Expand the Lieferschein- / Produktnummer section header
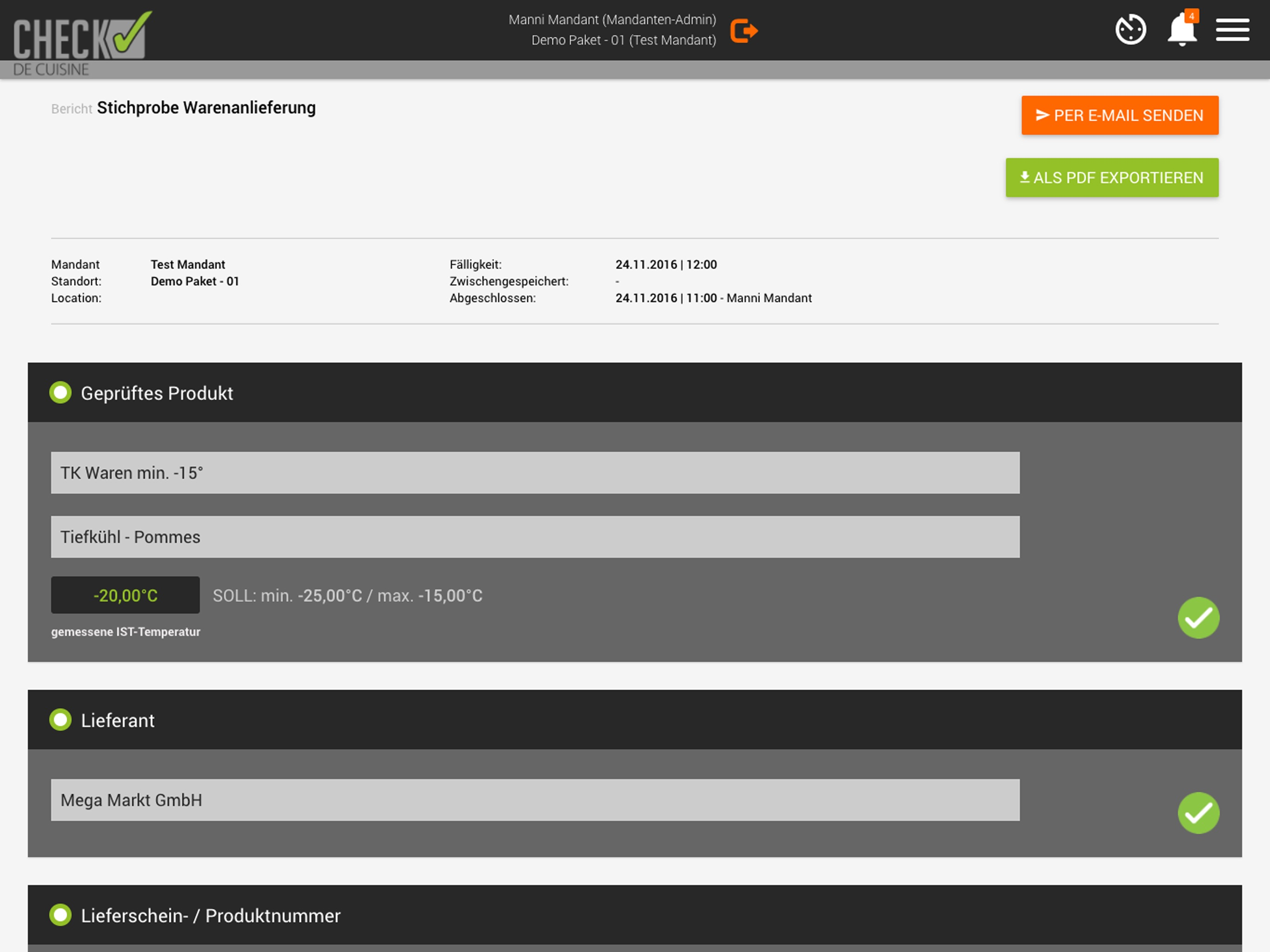The height and width of the screenshot is (952, 1270). pos(635,915)
